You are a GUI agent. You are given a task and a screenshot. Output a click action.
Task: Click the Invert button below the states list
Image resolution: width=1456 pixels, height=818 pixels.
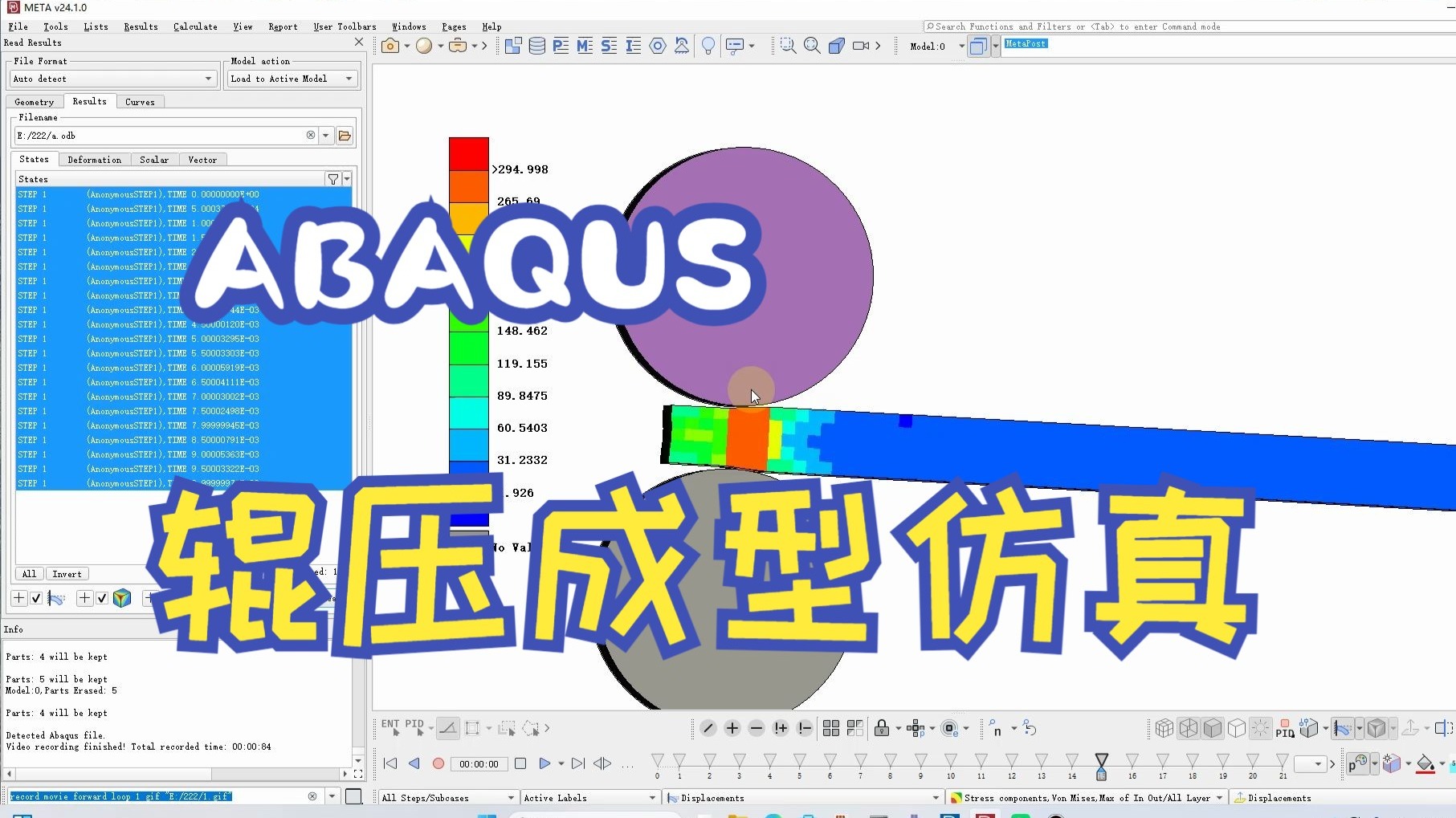(67, 573)
